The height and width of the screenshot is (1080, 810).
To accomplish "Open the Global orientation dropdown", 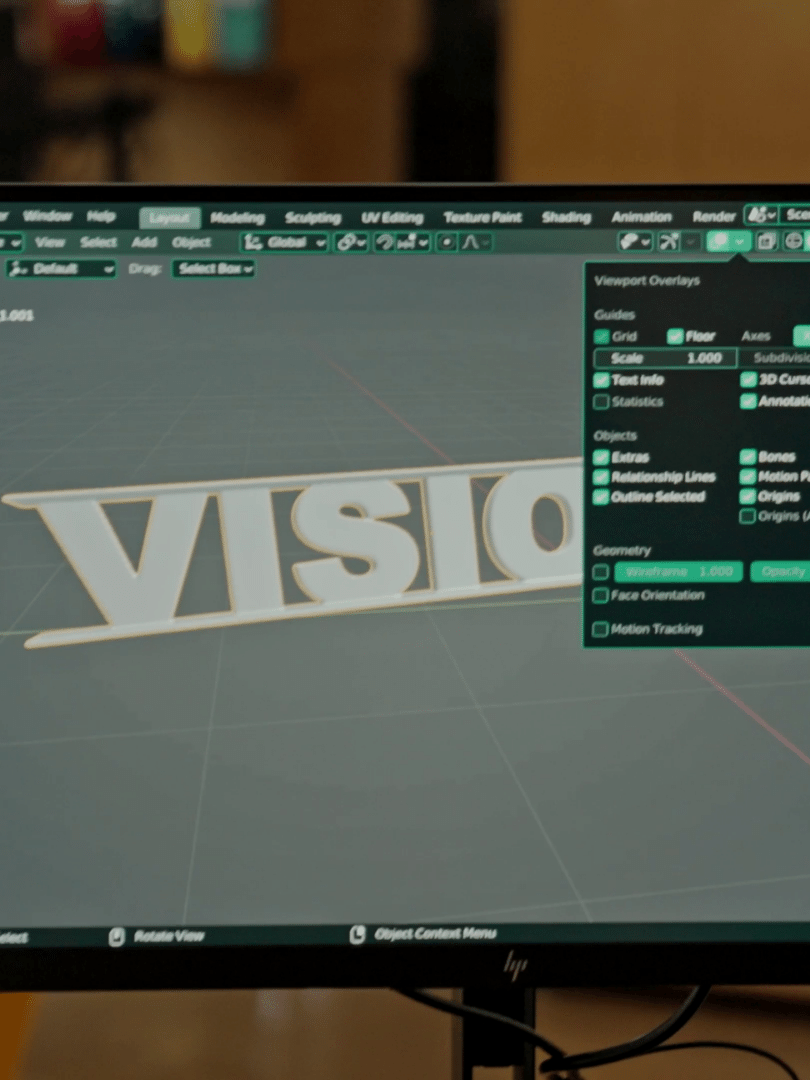I will (x=285, y=242).
